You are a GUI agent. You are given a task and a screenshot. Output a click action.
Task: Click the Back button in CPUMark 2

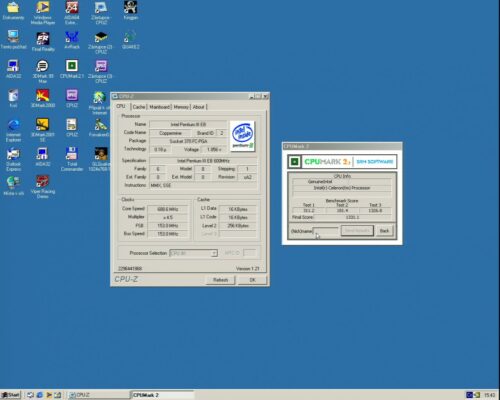(384, 231)
